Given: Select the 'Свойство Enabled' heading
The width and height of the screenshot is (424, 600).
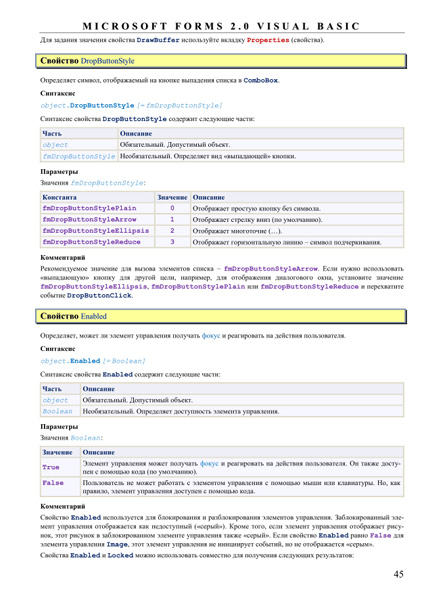Looking at the screenshot, I should [x=221, y=316].
